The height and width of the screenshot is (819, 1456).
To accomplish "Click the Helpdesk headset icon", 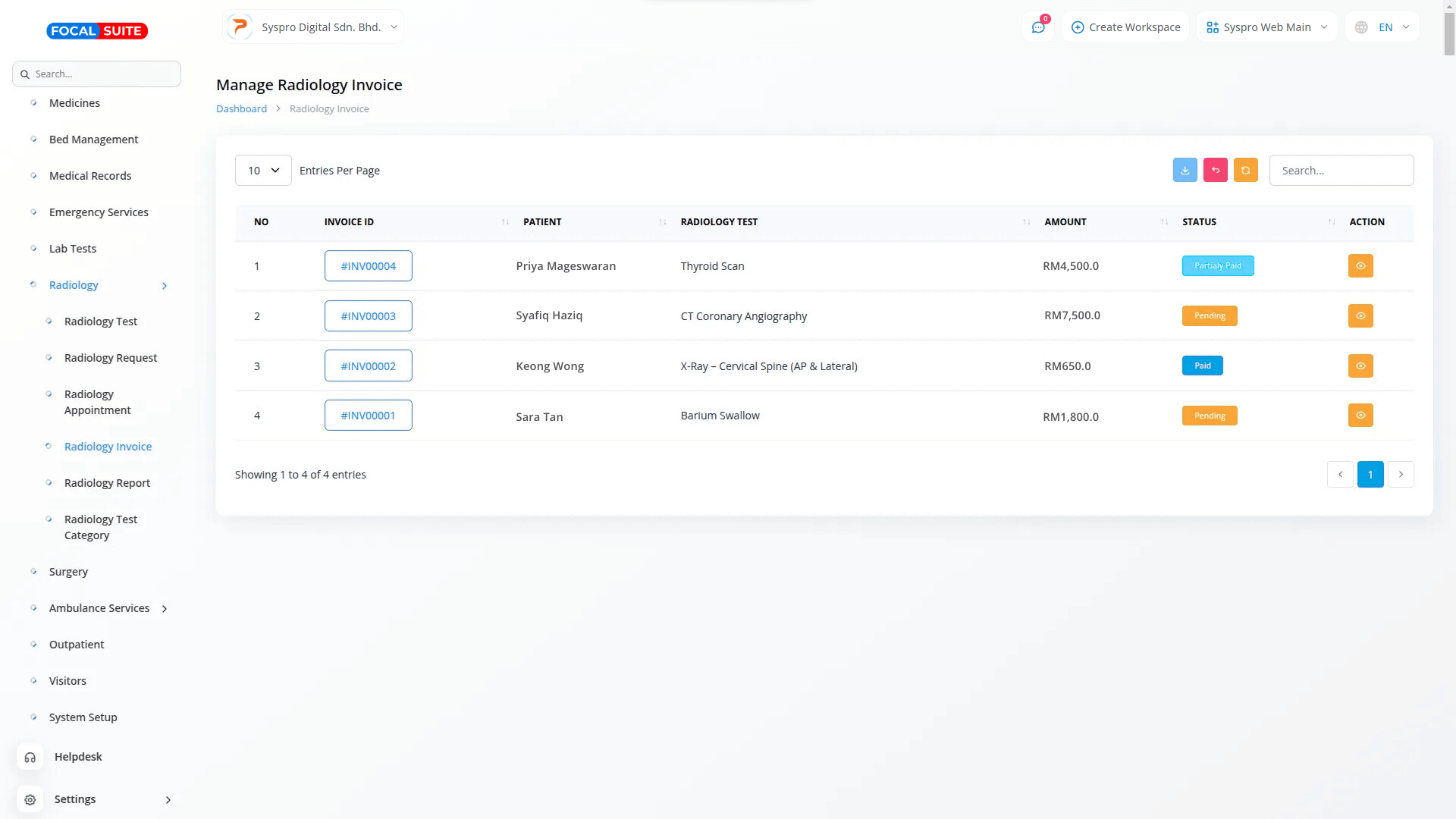I will click(x=30, y=757).
